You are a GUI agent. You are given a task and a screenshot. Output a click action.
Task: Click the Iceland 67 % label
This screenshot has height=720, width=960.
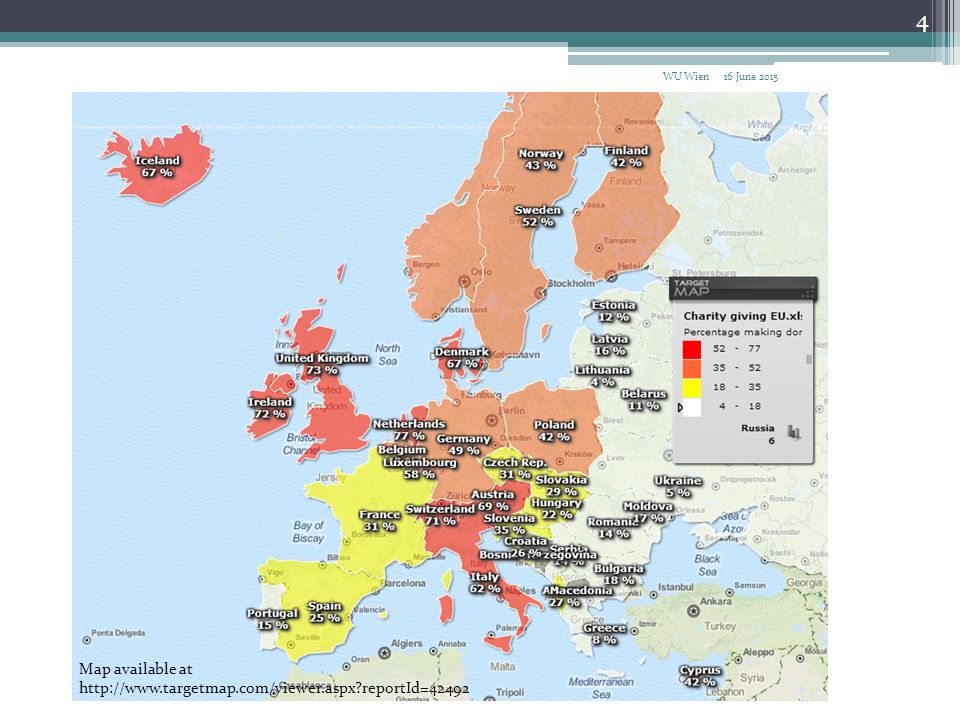click(x=157, y=167)
